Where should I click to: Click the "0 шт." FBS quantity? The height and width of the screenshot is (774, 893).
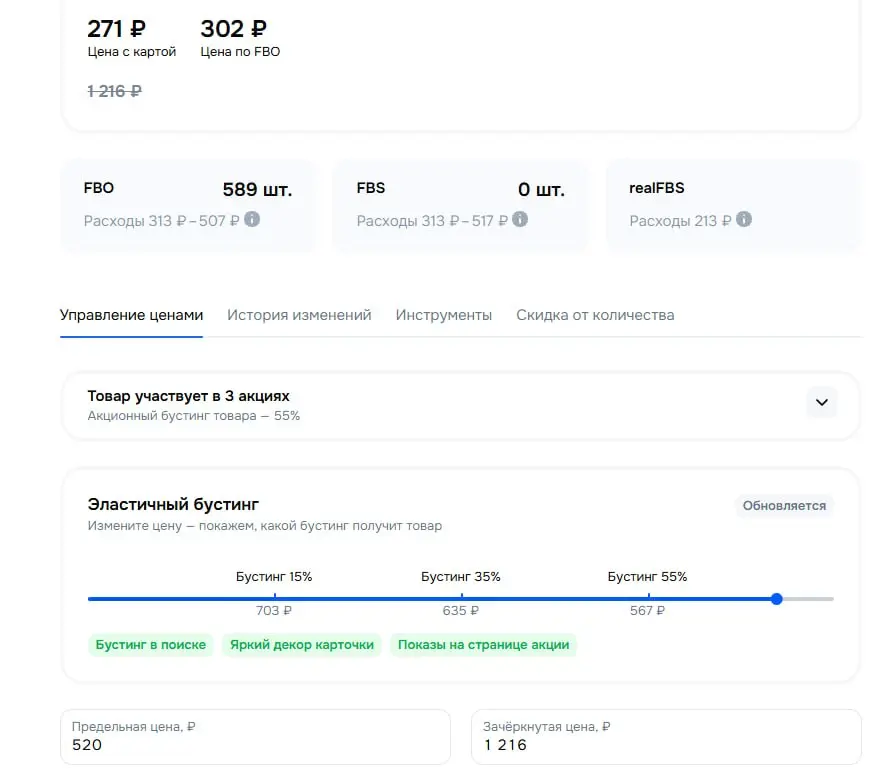coord(541,189)
